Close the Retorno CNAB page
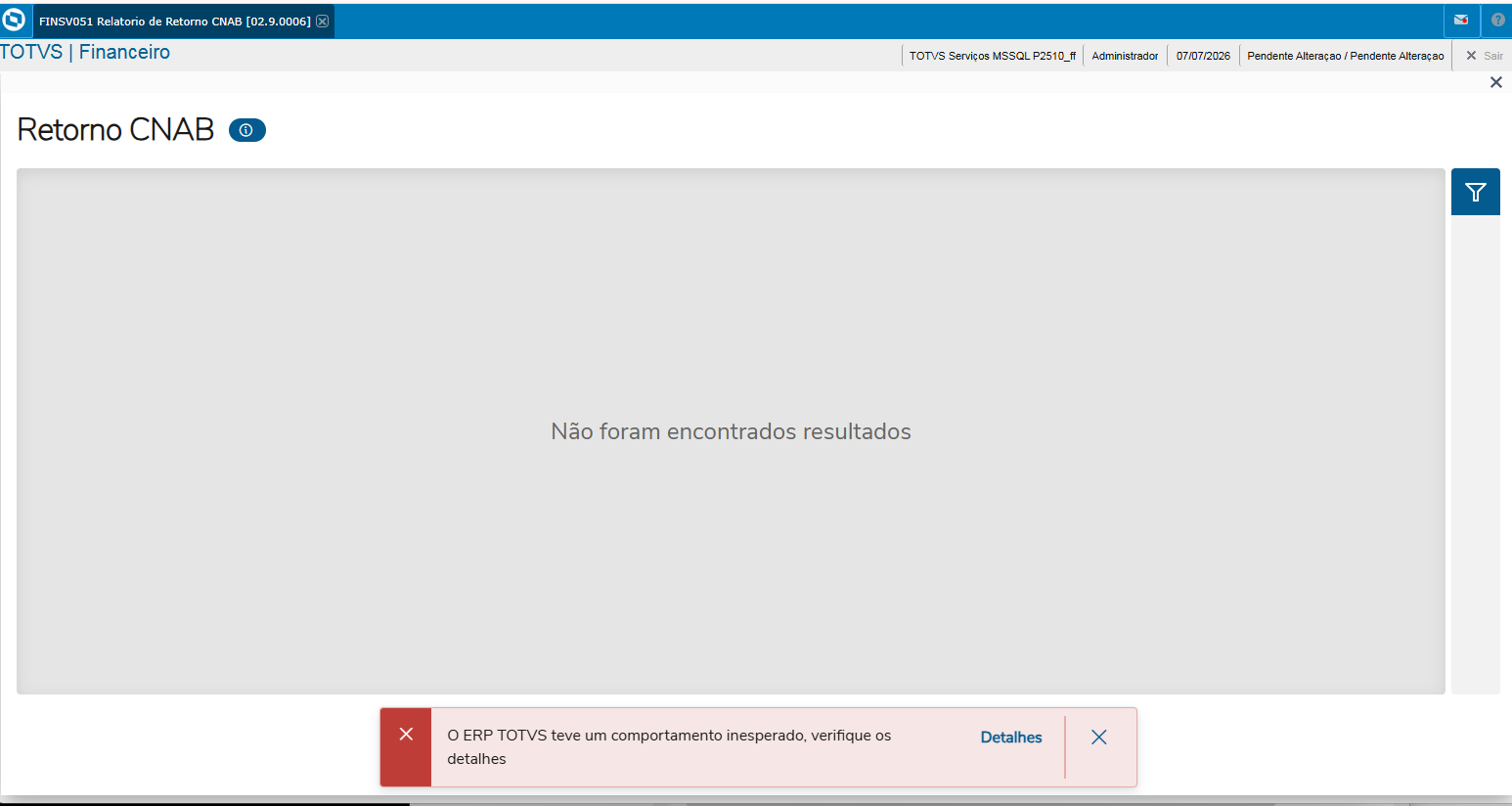1512x806 pixels. click(x=1495, y=82)
